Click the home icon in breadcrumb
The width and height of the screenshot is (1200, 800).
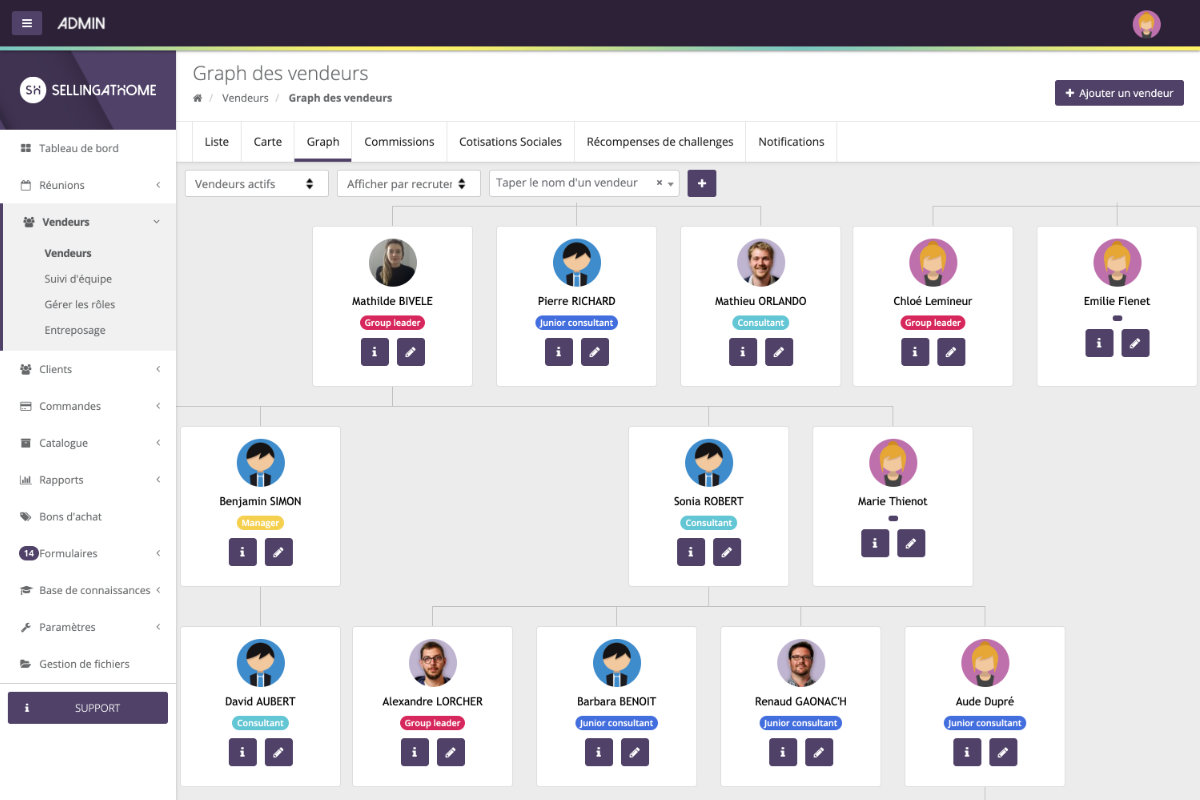(198, 98)
